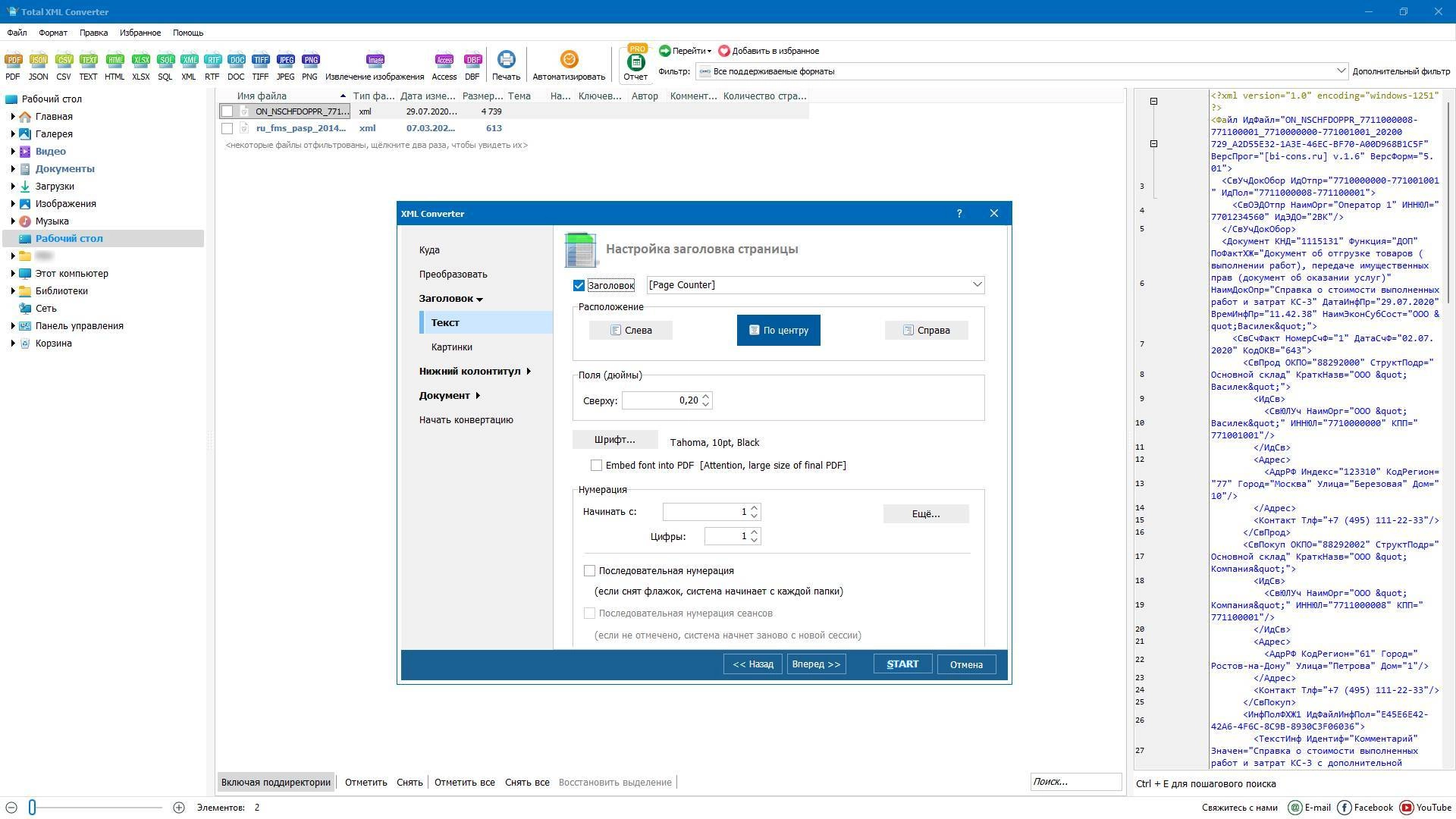Open the [Page Counter] dropdown
This screenshot has height=819, width=1456.
(977, 284)
